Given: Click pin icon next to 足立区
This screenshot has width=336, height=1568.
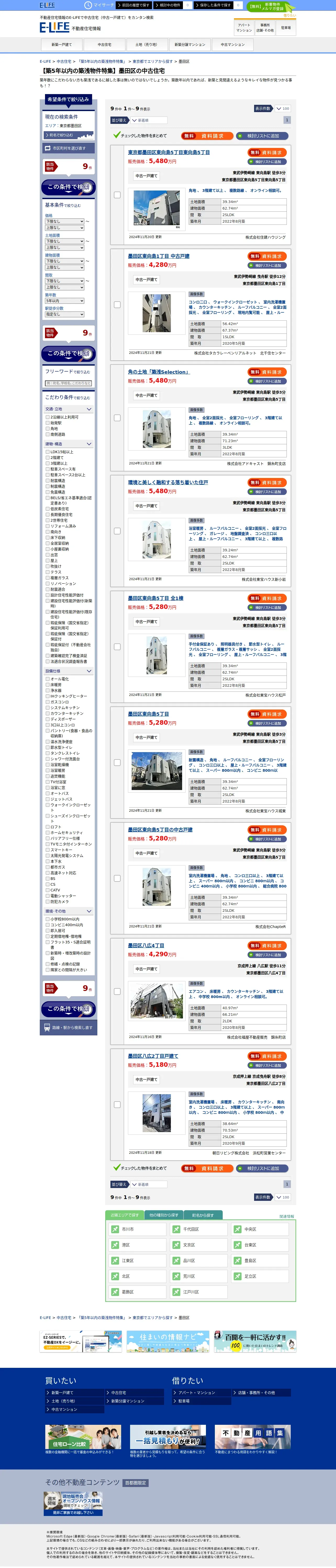Looking at the screenshot, I should pyautogui.click(x=238, y=1276).
